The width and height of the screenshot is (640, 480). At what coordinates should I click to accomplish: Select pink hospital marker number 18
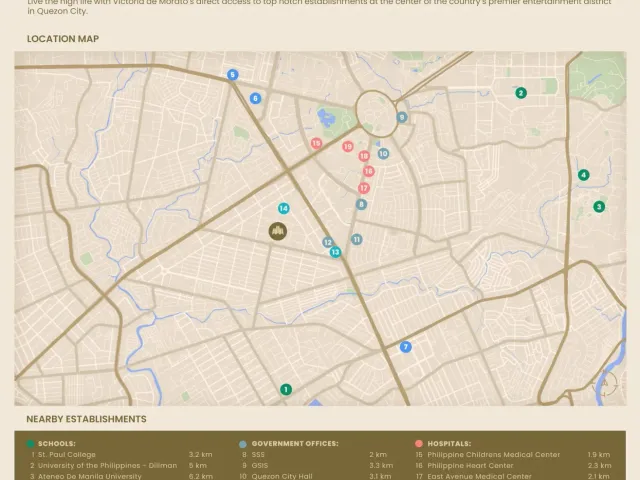point(364,156)
